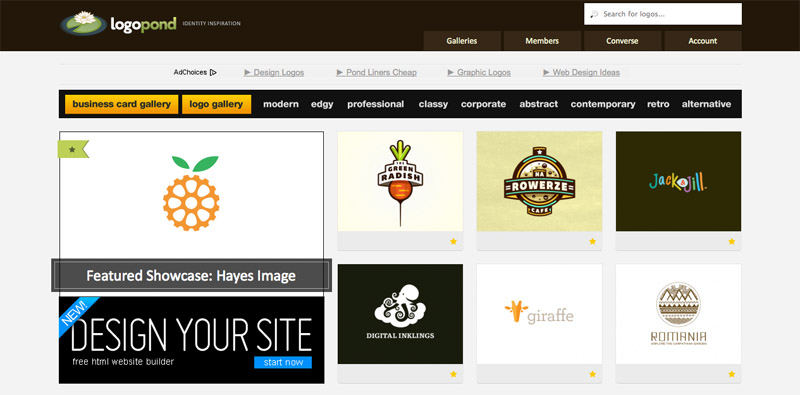Follow the Design Logos ad link
Viewport: 800px width, 395px height.
[274, 72]
